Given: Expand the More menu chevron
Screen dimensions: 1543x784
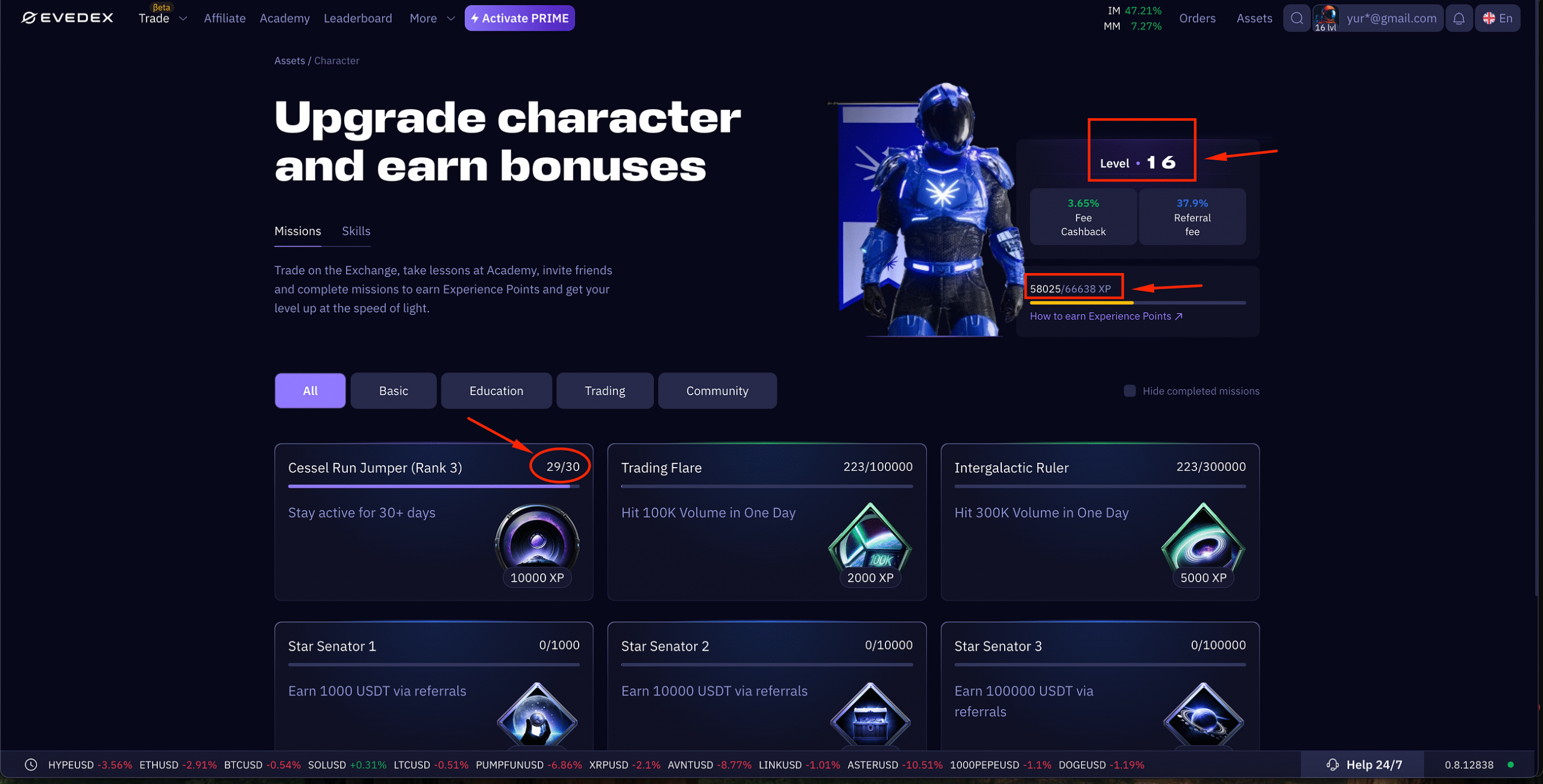Looking at the screenshot, I should pyautogui.click(x=450, y=18).
